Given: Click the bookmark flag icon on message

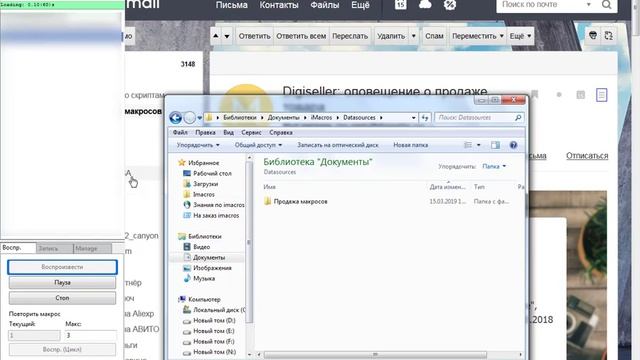Looking at the screenshot, I should [x=534, y=95].
